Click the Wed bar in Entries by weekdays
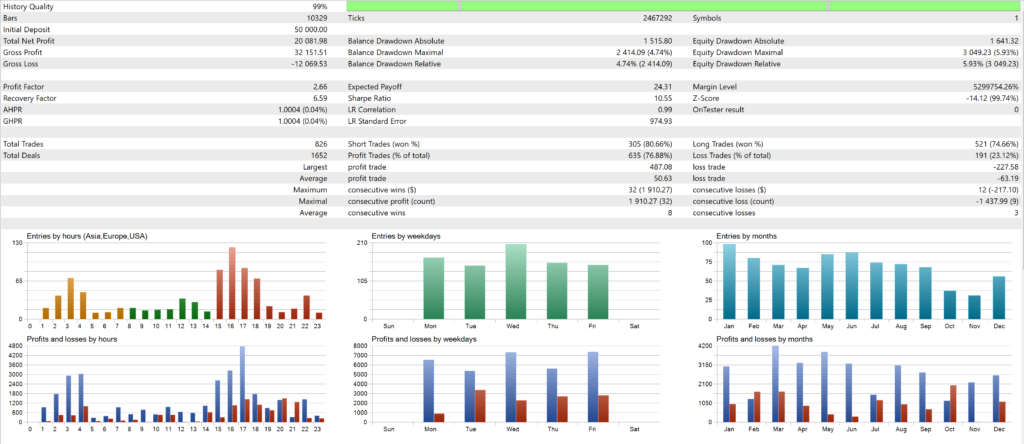1024x444 pixels. 516,281
